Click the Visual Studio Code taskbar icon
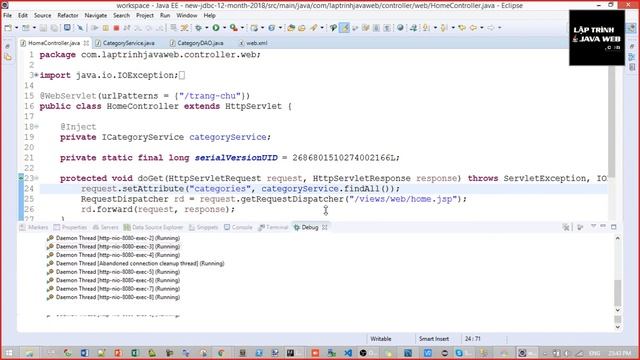The width and height of the screenshot is (640, 360). point(348,353)
